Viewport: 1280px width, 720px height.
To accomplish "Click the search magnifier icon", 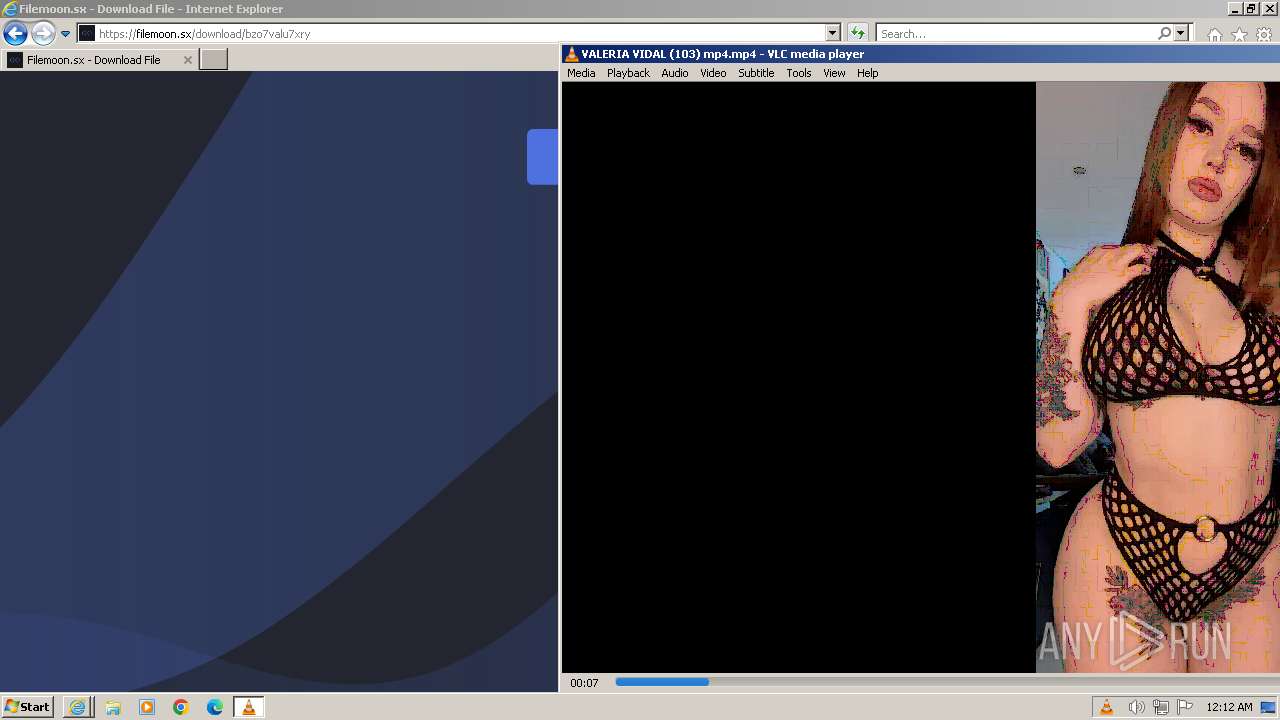I will point(1164,33).
